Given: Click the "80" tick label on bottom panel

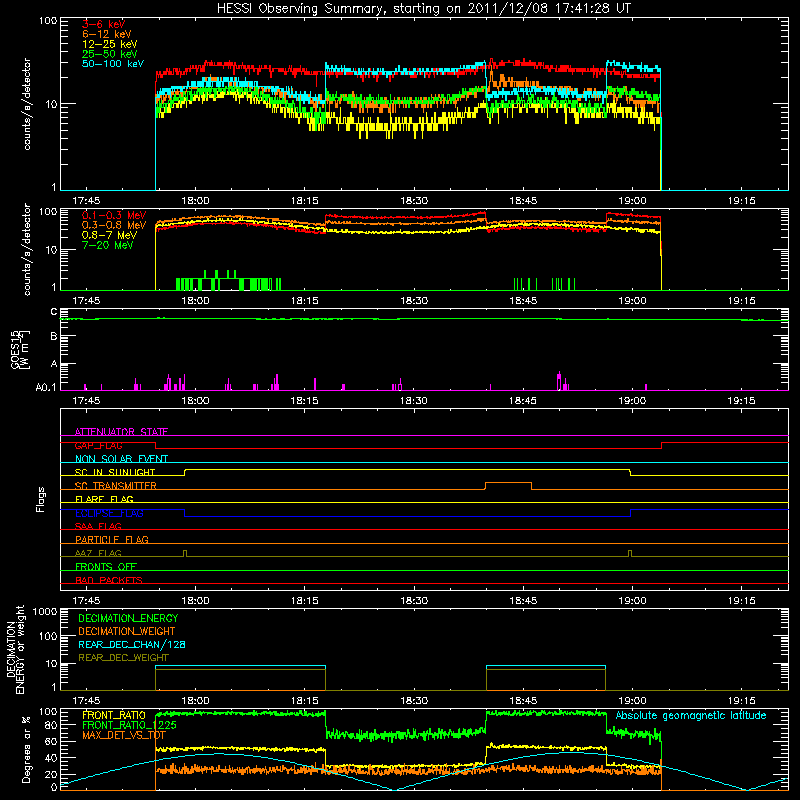Looking at the screenshot, I should click(51, 725).
